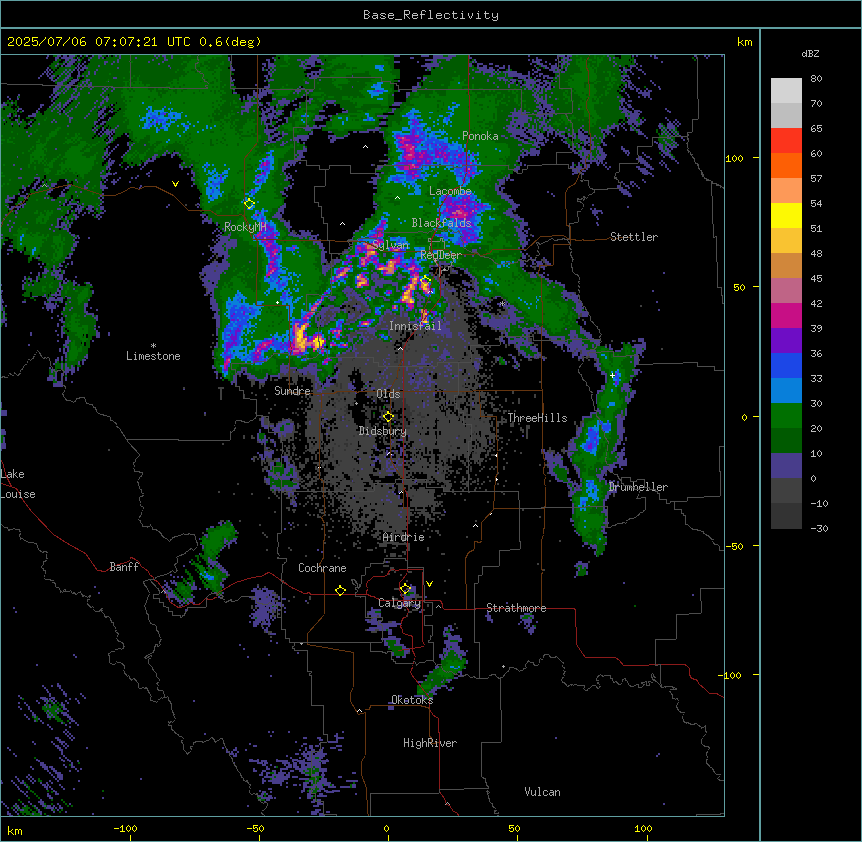Click the Innisfail label
The width and height of the screenshot is (862, 842).
point(415,326)
